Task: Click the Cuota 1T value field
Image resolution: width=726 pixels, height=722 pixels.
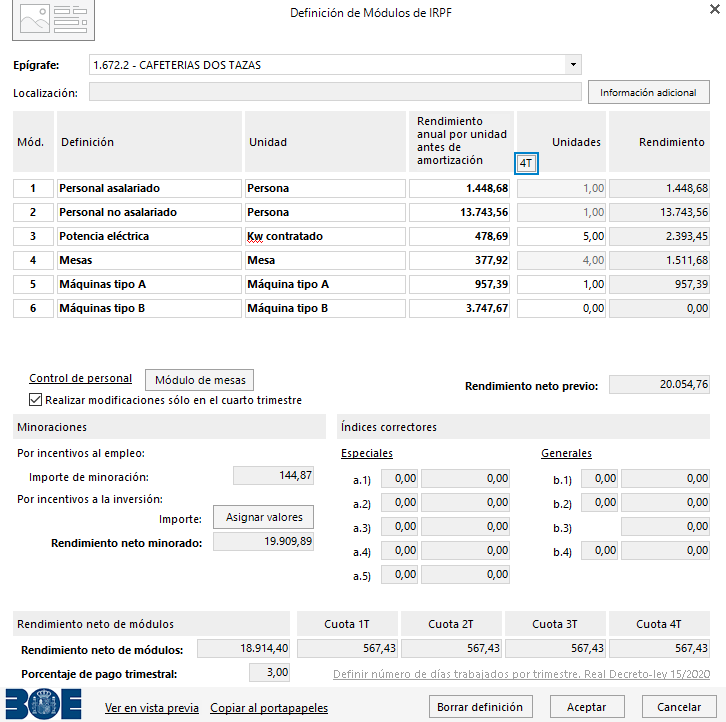Action: pos(347,648)
